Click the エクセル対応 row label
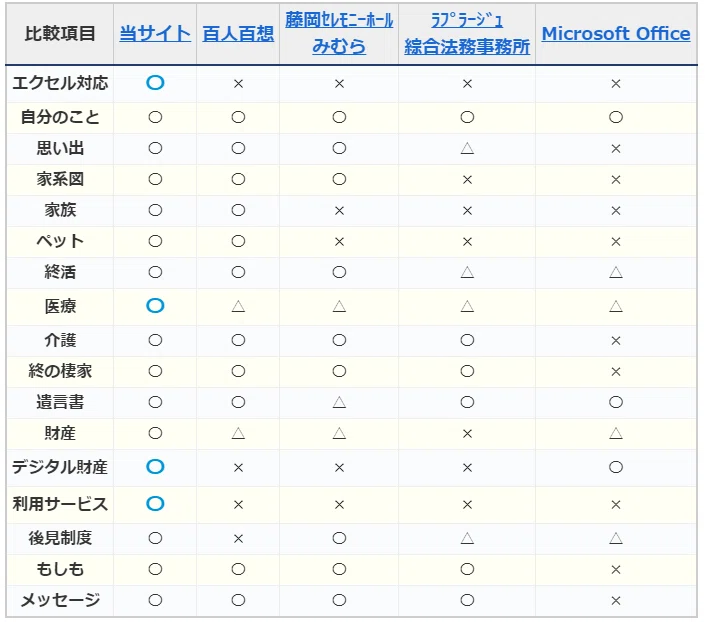 pyautogui.click(x=60, y=83)
